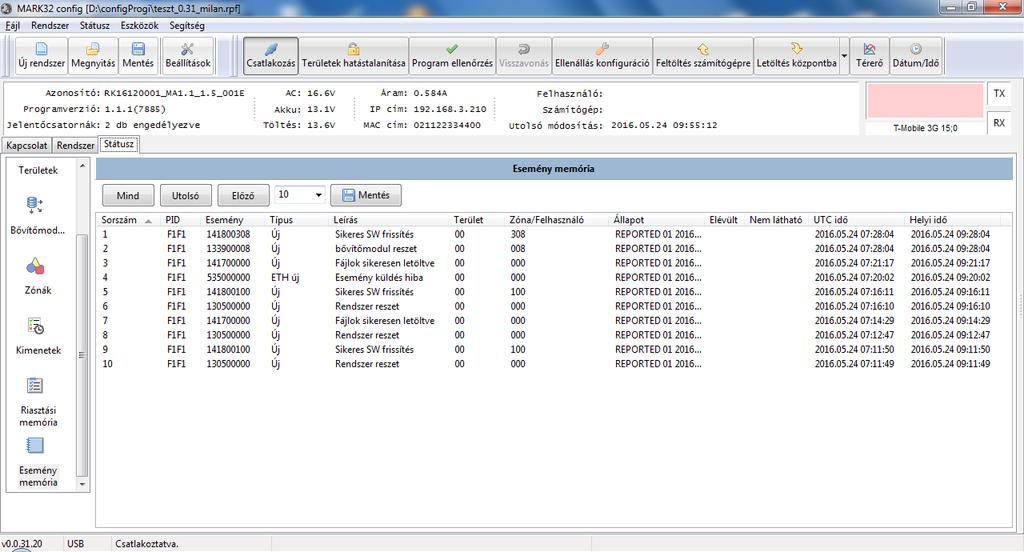Click the Utolsó button
1024x552 pixels.
(x=185, y=195)
